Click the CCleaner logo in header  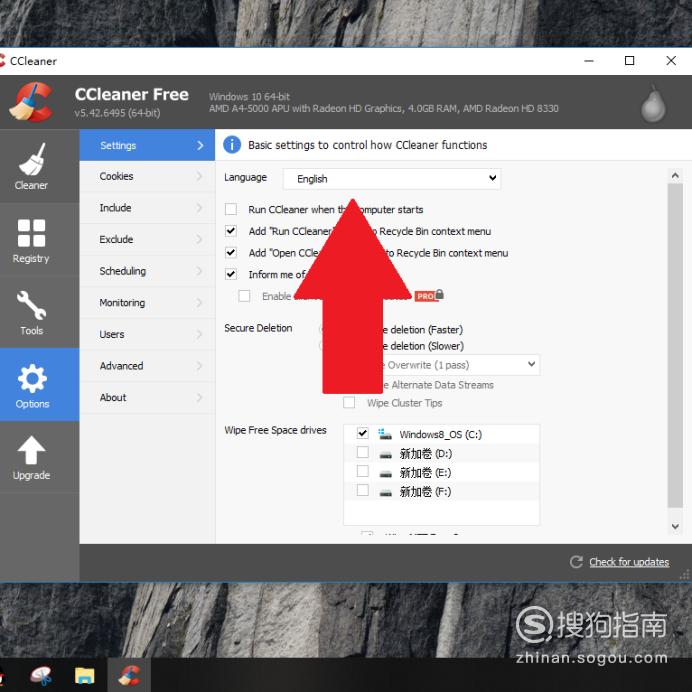[x=31, y=102]
